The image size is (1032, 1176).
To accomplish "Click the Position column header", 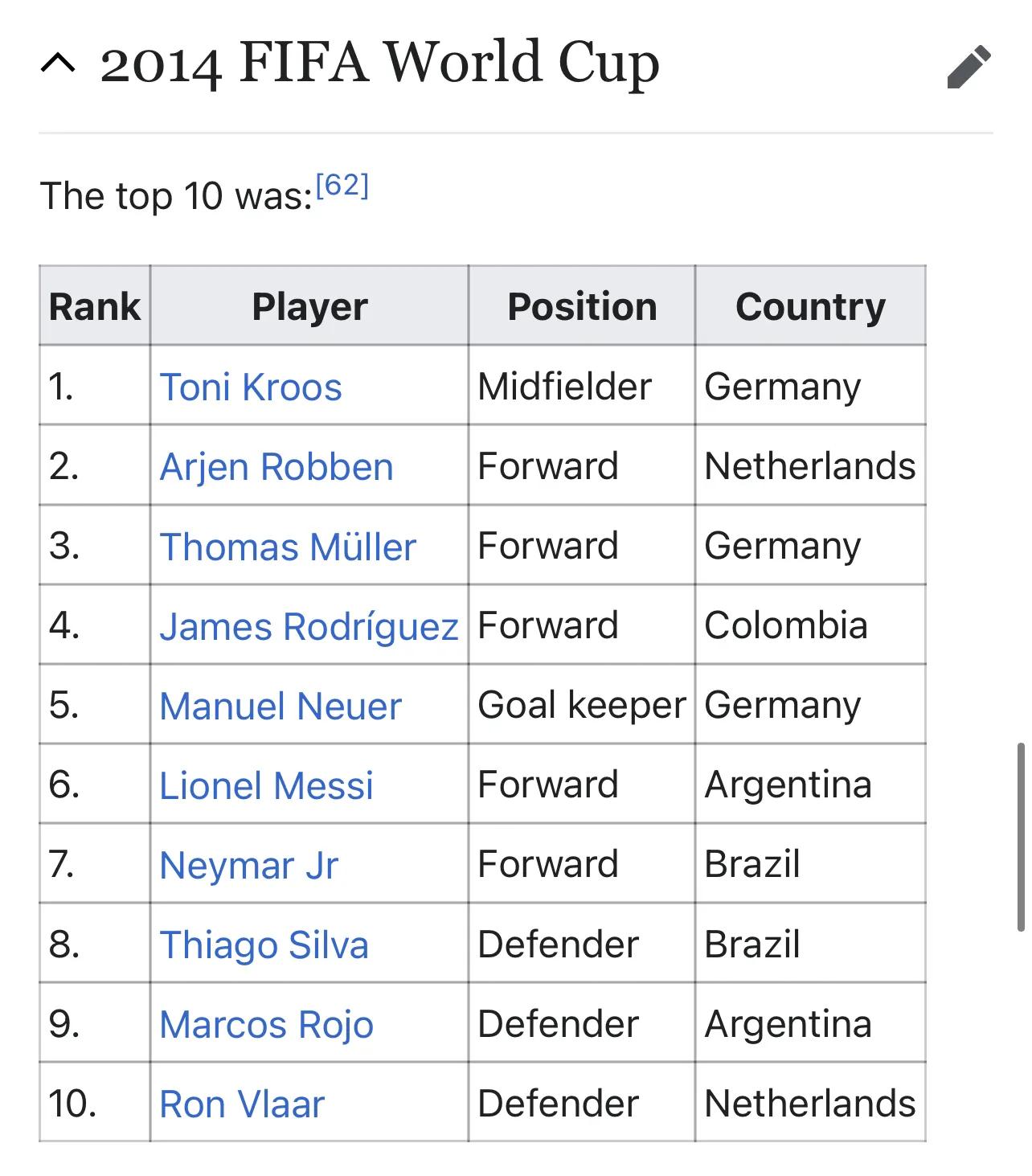I will point(582,306).
